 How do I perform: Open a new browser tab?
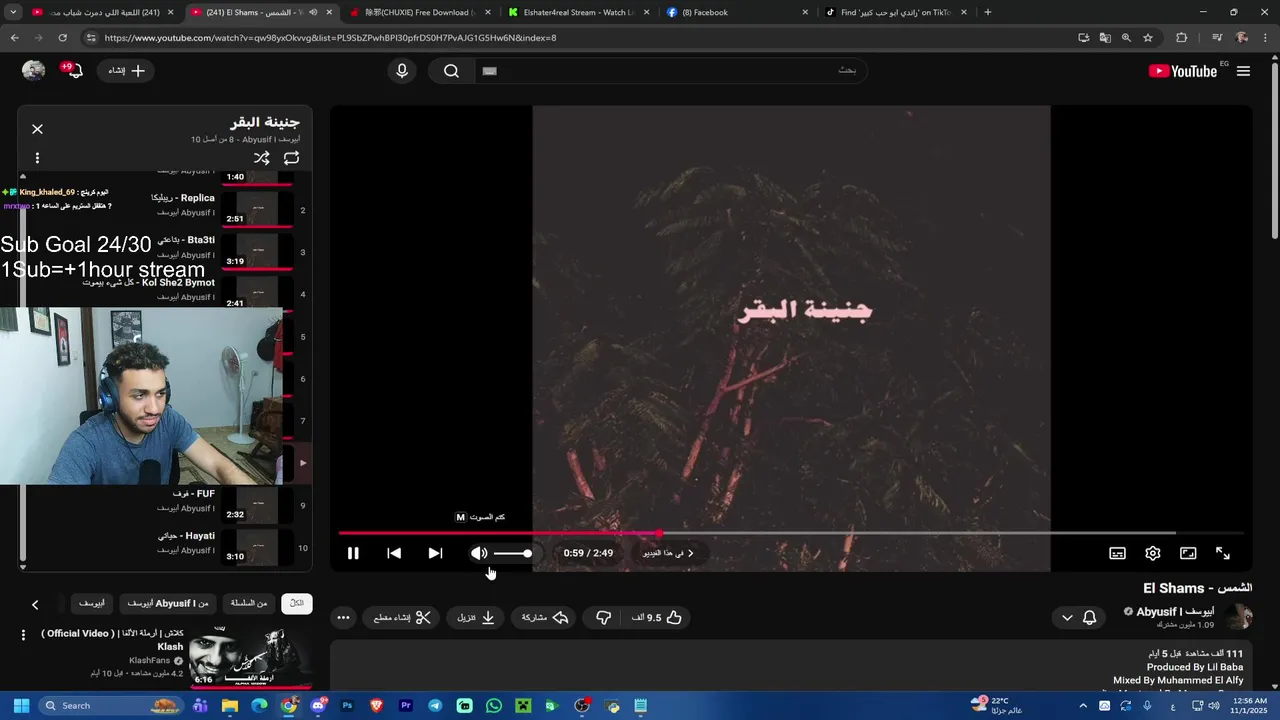click(x=987, y=12)
